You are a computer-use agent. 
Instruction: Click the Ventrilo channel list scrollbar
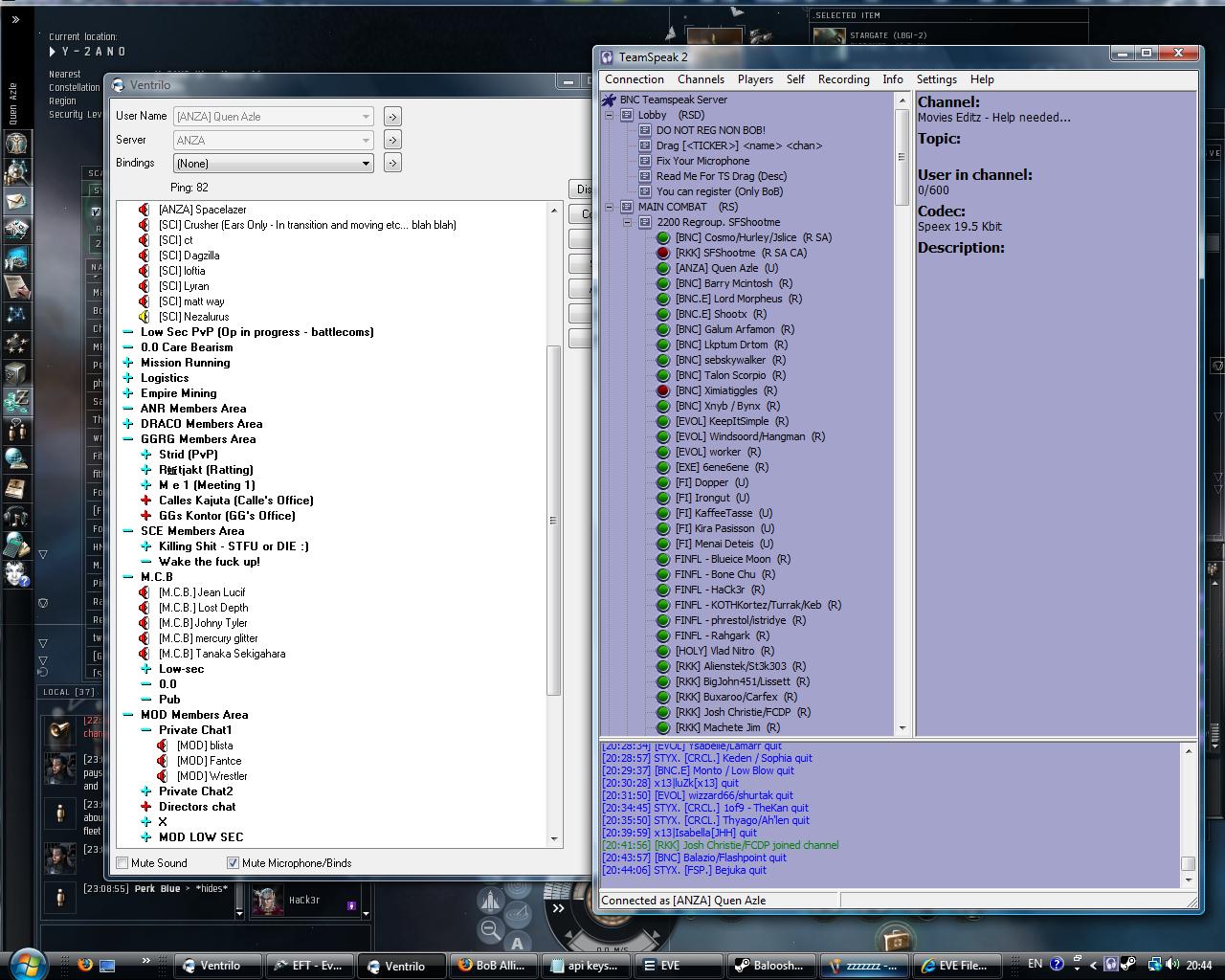pos(553,521)
